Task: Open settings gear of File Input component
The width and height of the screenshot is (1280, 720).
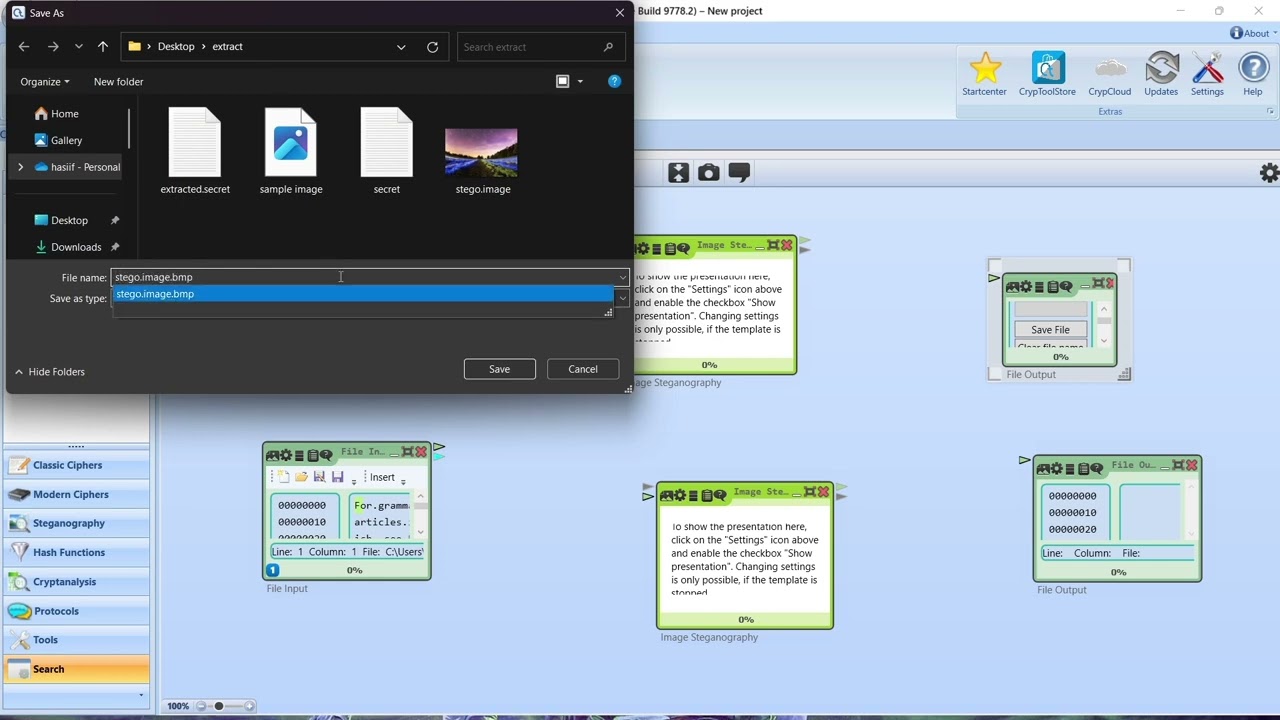Action: tap(286, 455)
